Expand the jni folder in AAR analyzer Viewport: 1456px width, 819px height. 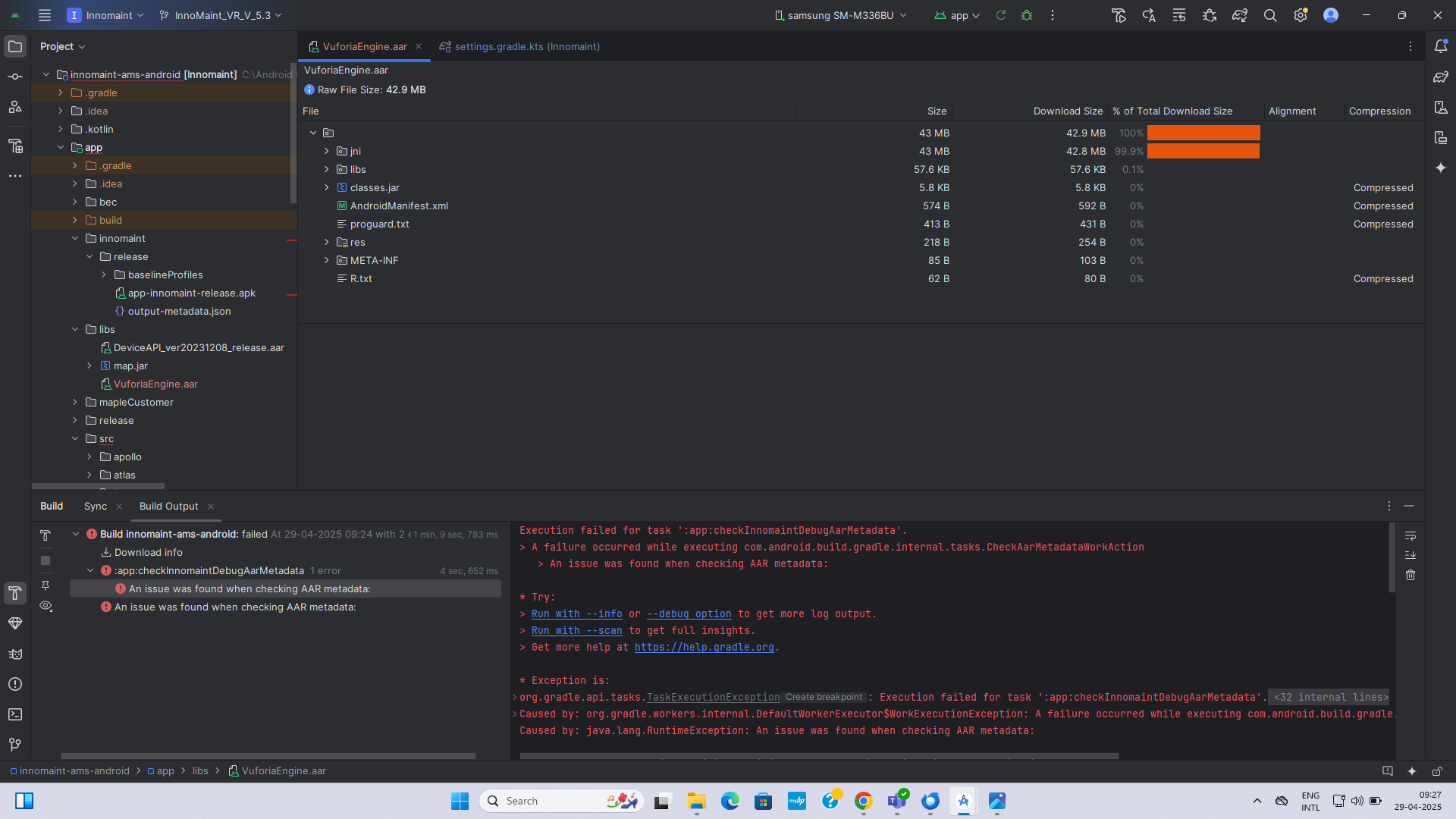[x=327, y=151]
